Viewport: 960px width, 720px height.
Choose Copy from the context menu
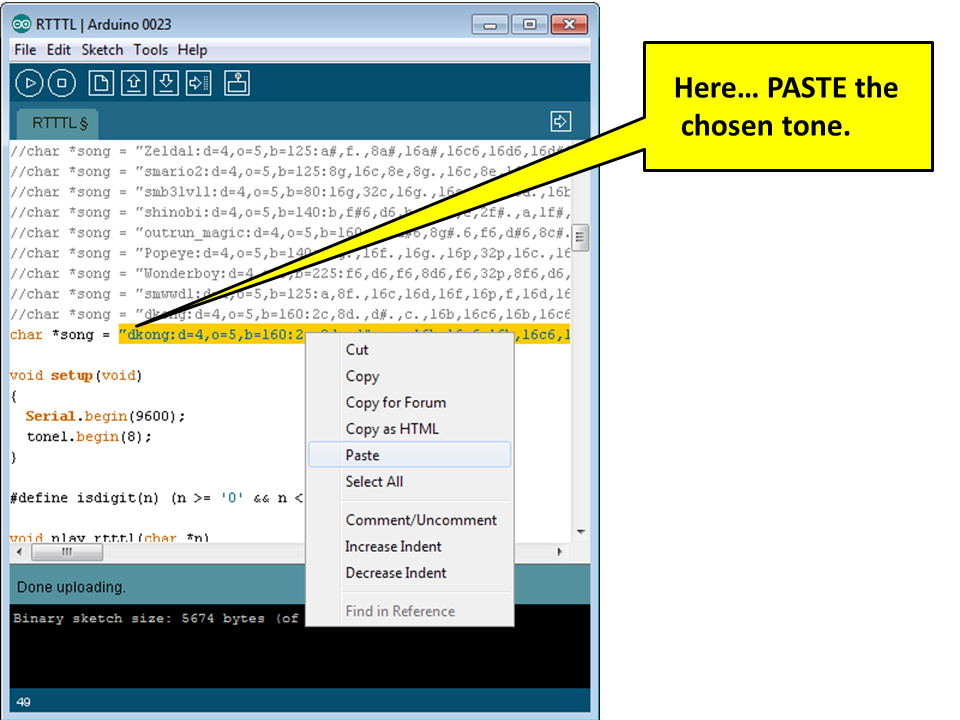tap(410, 376)
